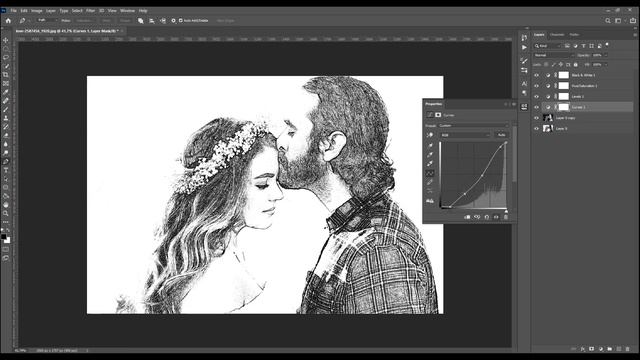Choose edit points curve mode icon

coord(430,173)
